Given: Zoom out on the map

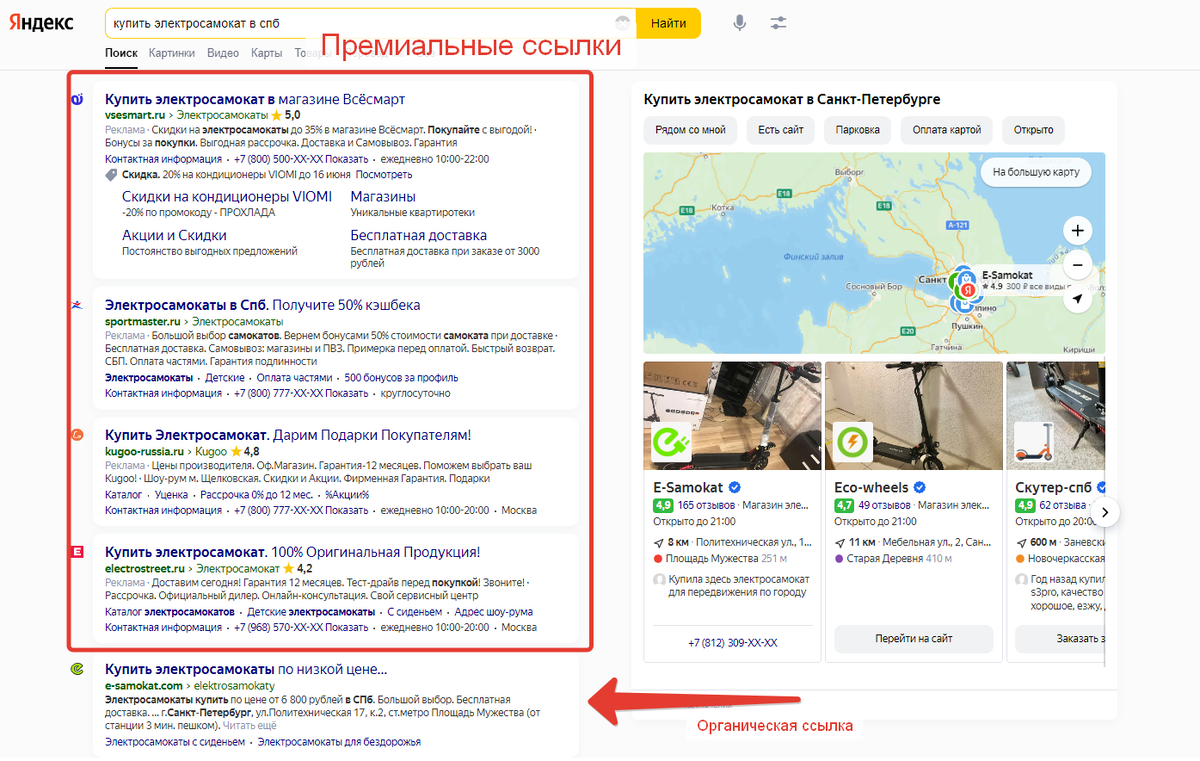Looking at the screenshot, I should coord(1077,266).
